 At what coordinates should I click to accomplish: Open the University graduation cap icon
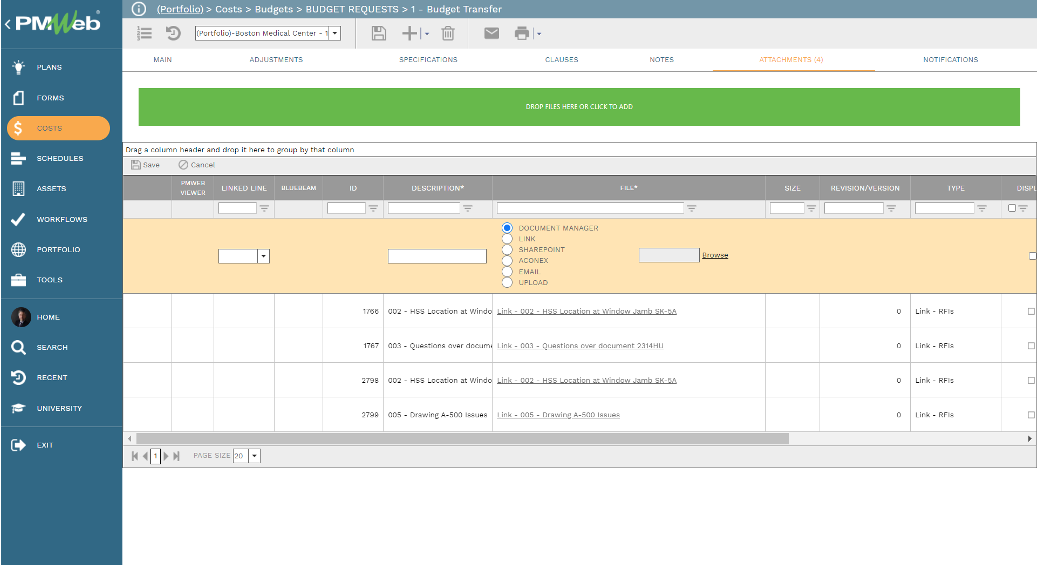click(x=19, y=408)
